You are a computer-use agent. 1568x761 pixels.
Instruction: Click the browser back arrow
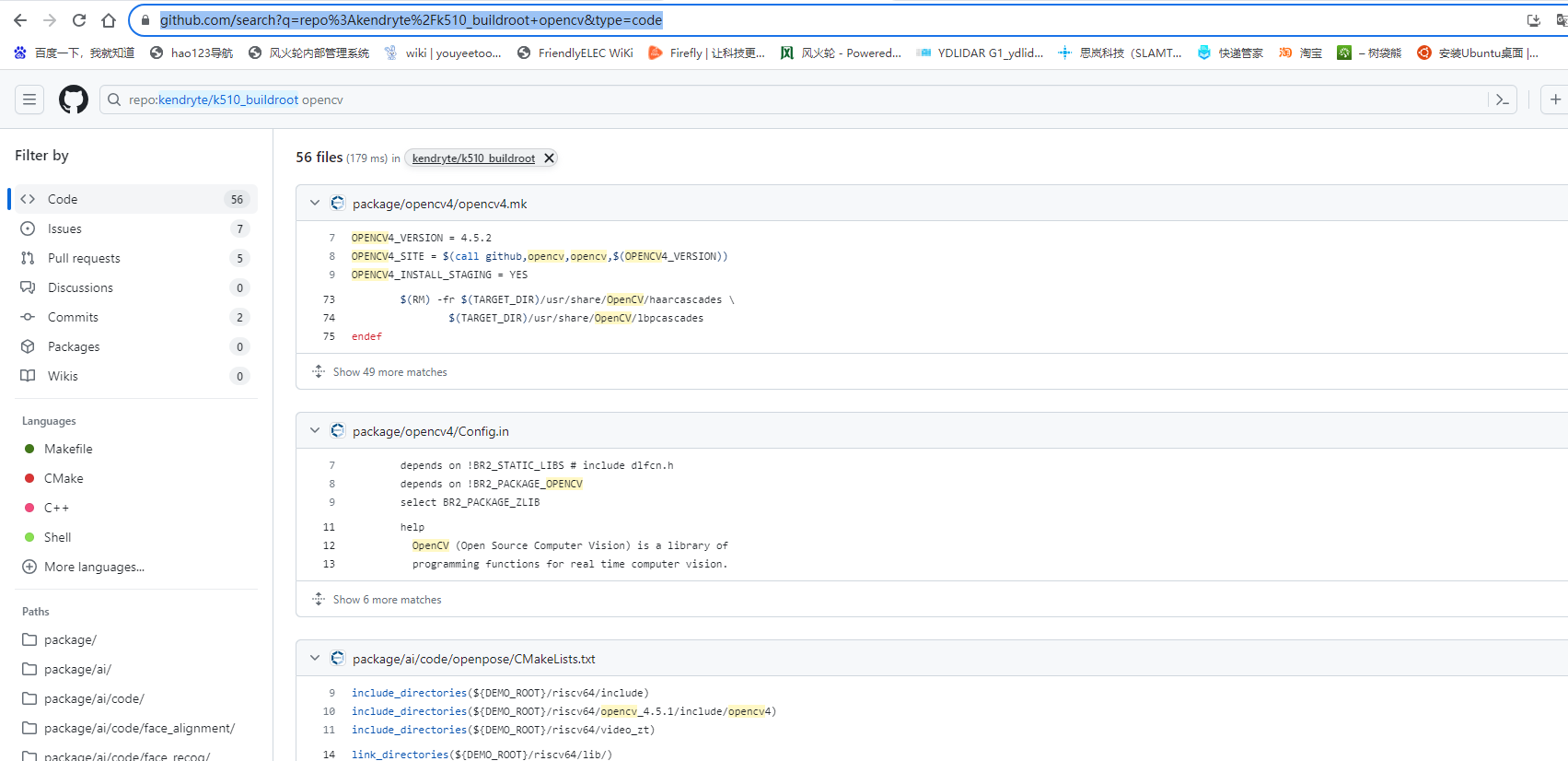point(20,20)
